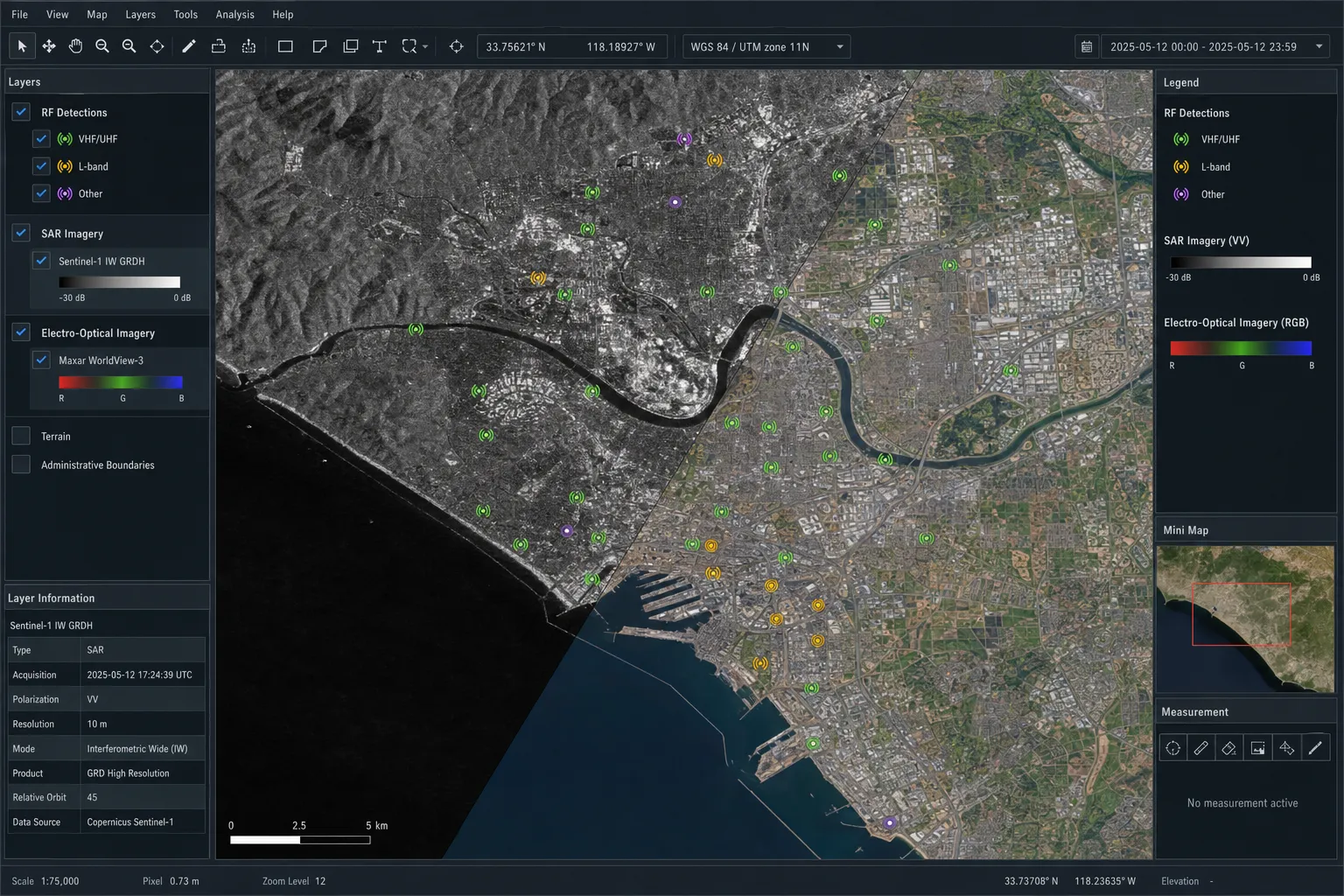Uncheck the RF Detections layer group
1344x896 pixels.
coord(21,112)
